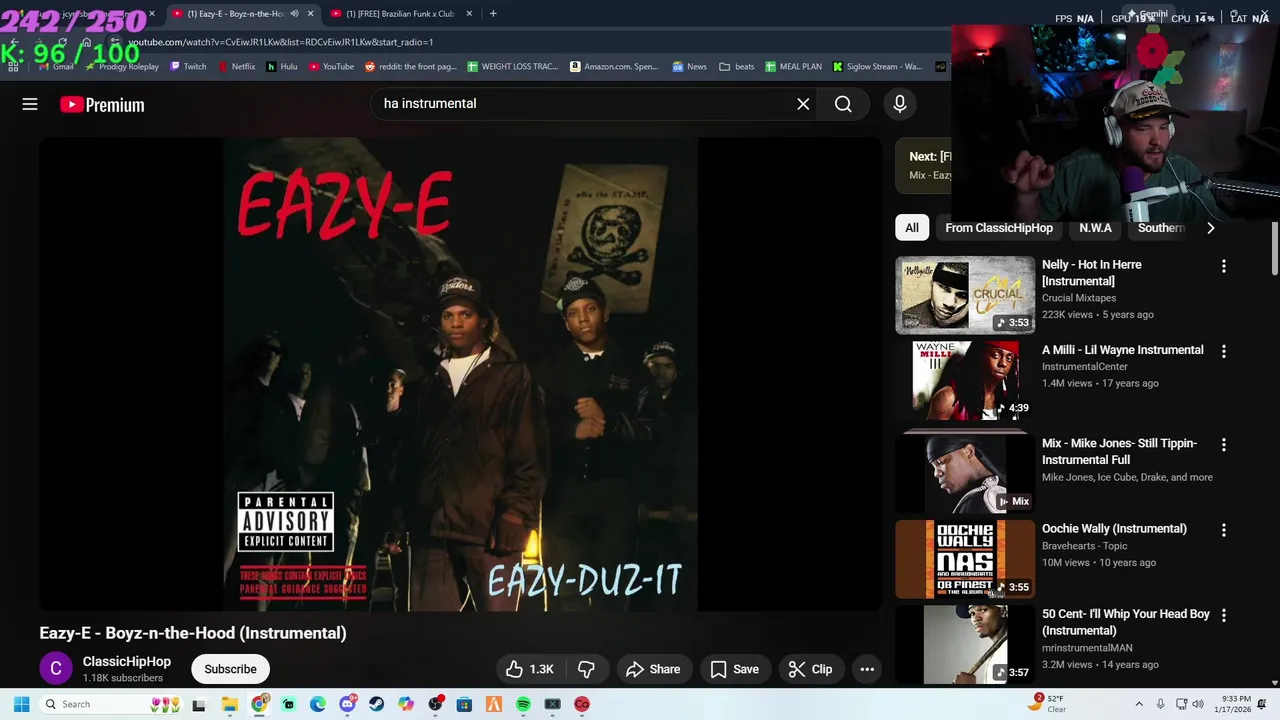Click the taskbar Search box
The height and width of the screenshot is (720, 1280).
pyautogui.click(x=111, y=704)
